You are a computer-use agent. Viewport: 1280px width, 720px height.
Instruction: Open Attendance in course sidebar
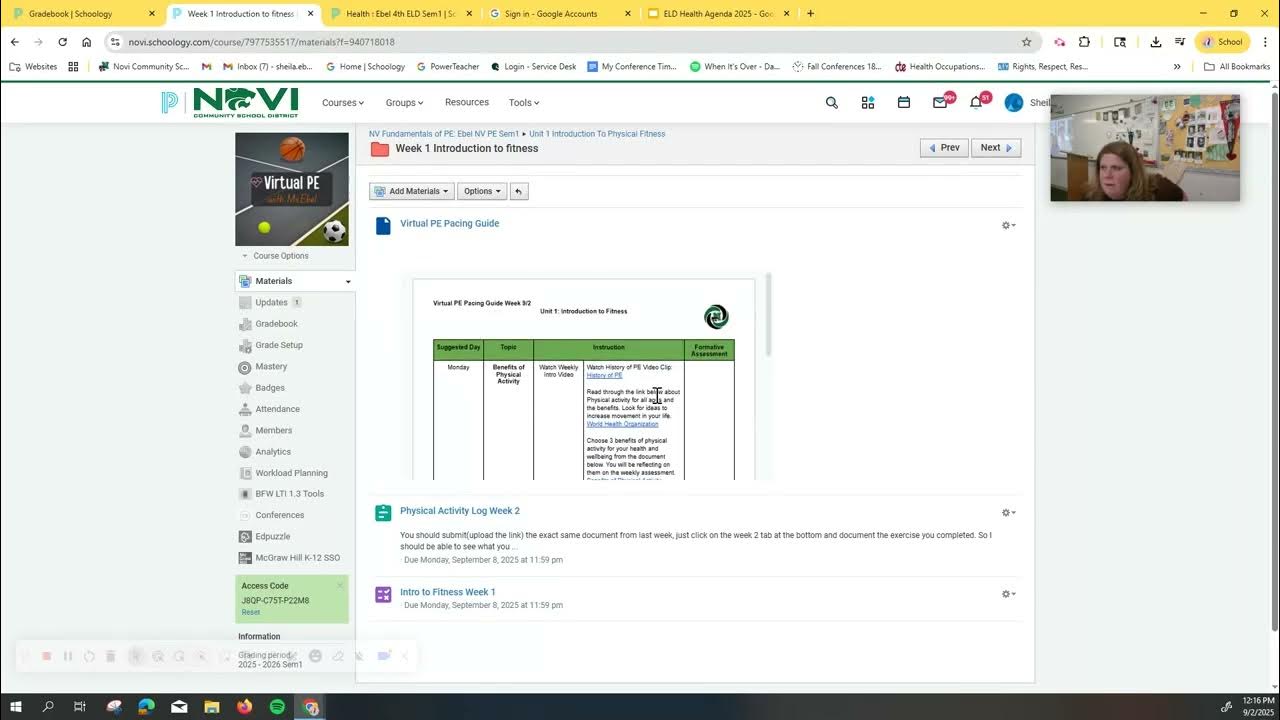tap(277, 409)
